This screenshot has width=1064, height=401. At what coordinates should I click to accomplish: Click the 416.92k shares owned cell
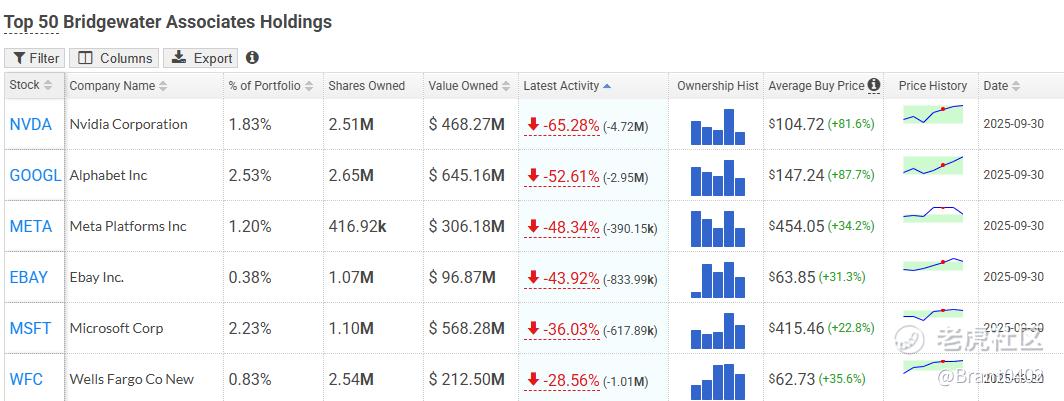pyautogui.click(x=358, y=226)
